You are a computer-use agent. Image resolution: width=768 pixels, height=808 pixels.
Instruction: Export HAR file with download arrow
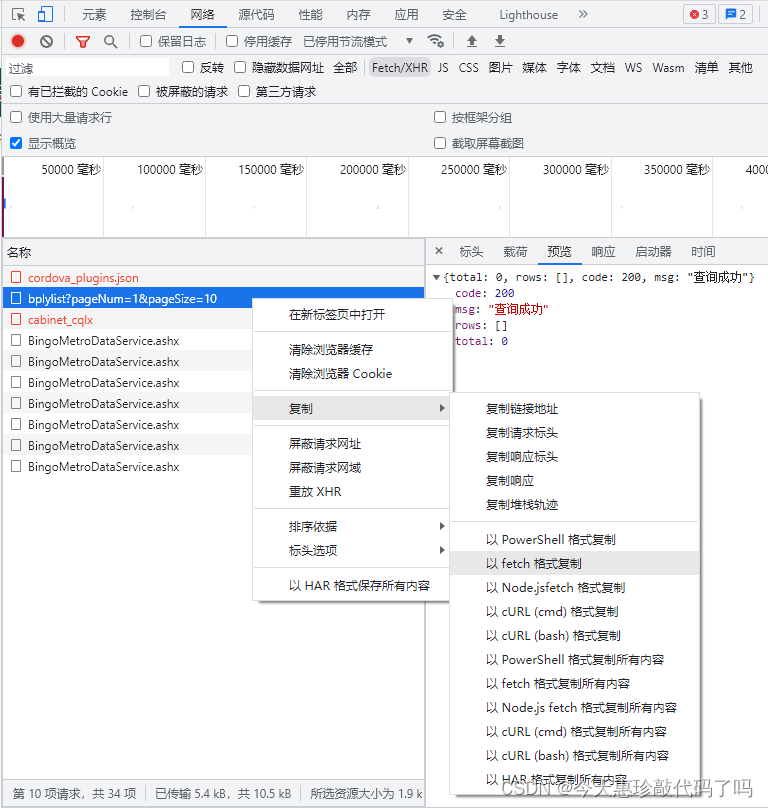pos(499,41)
